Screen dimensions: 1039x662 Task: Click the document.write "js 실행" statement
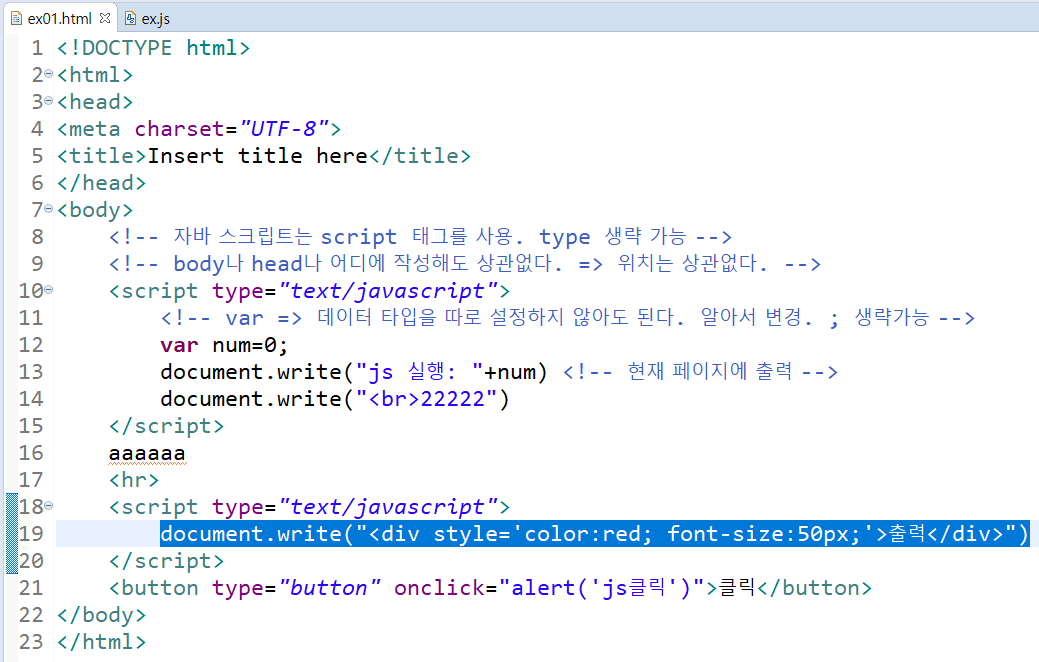pyautogui.click(x=354, y=372)
